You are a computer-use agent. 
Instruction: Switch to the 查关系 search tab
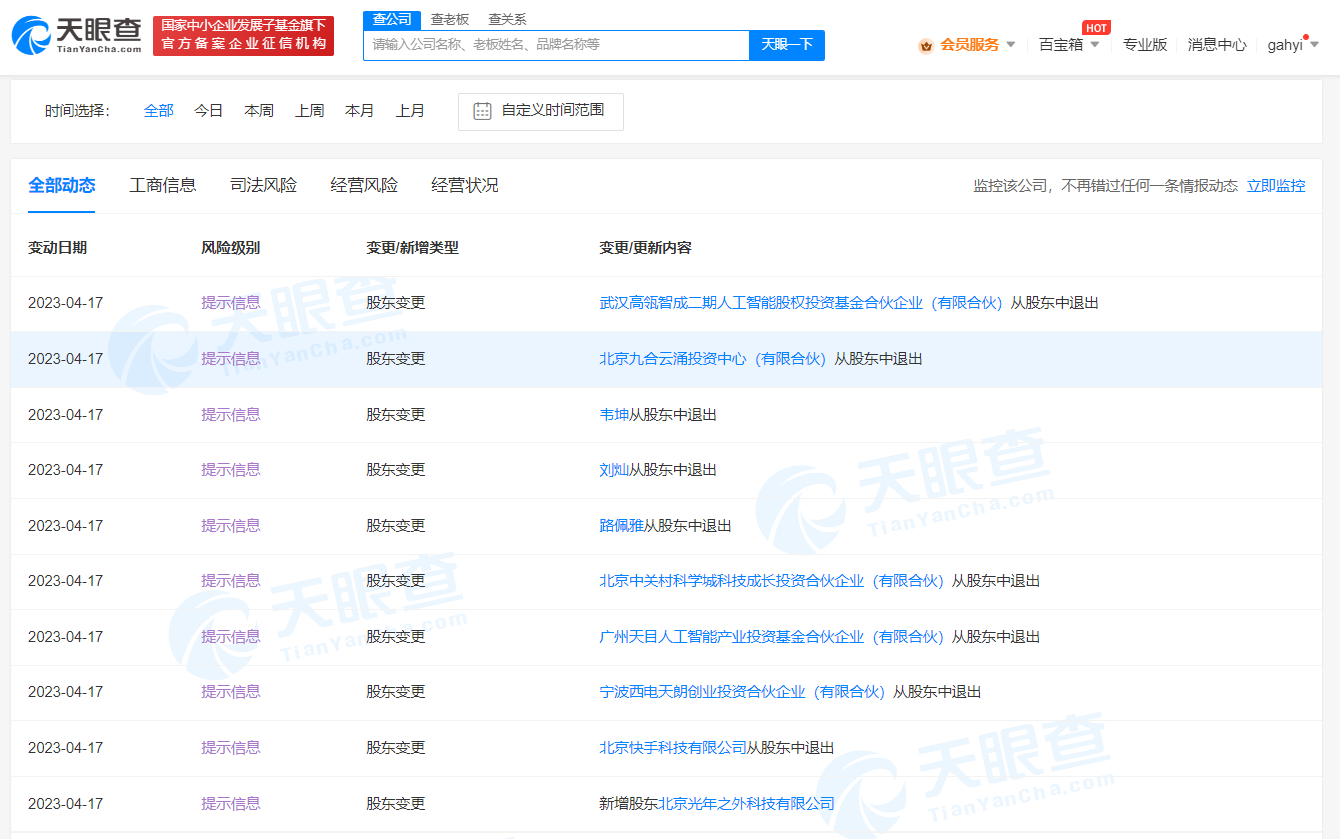[507, 20]
